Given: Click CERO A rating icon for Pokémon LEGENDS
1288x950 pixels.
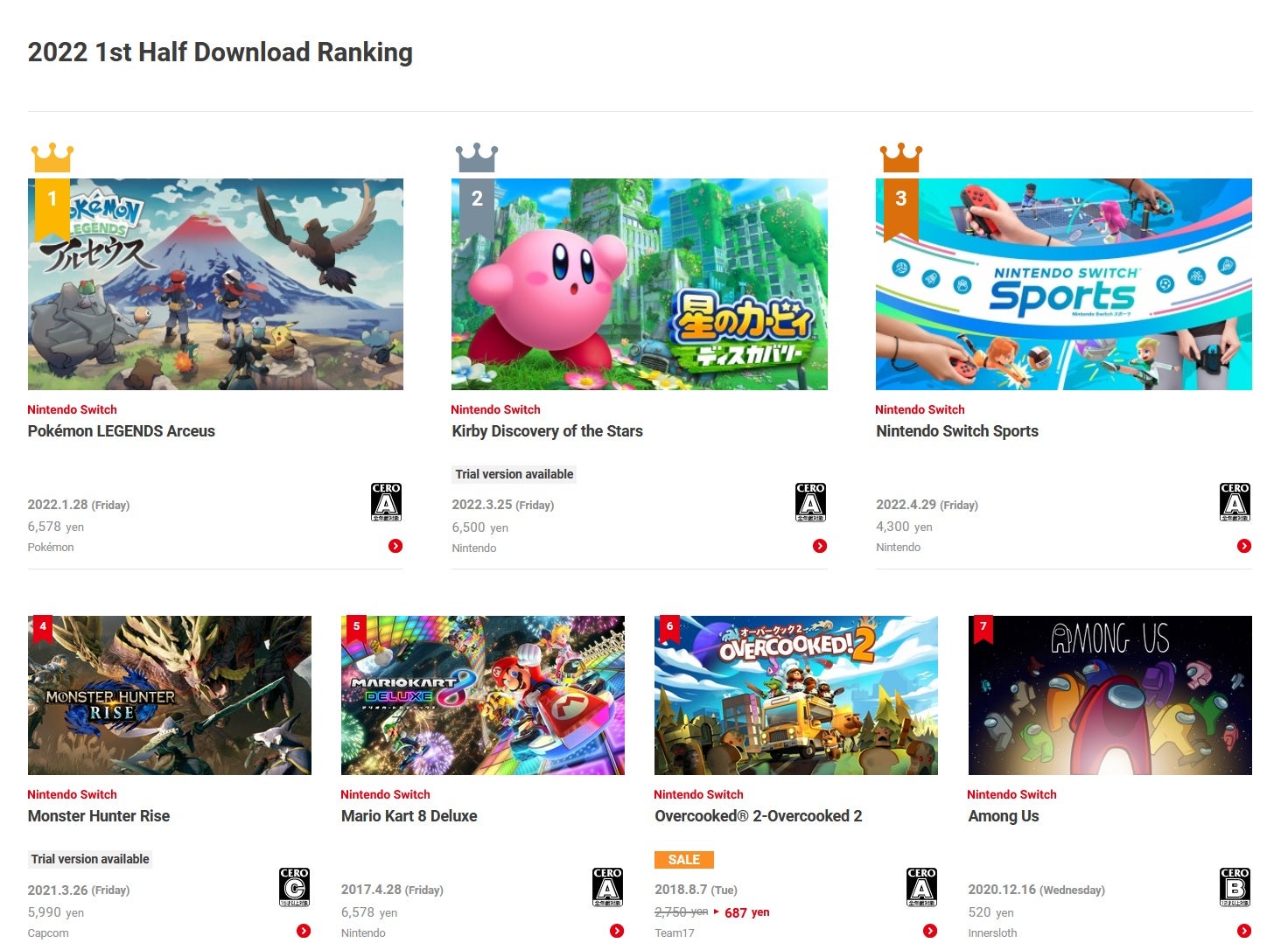Looking at the screenshot, I should coord(387,502).
